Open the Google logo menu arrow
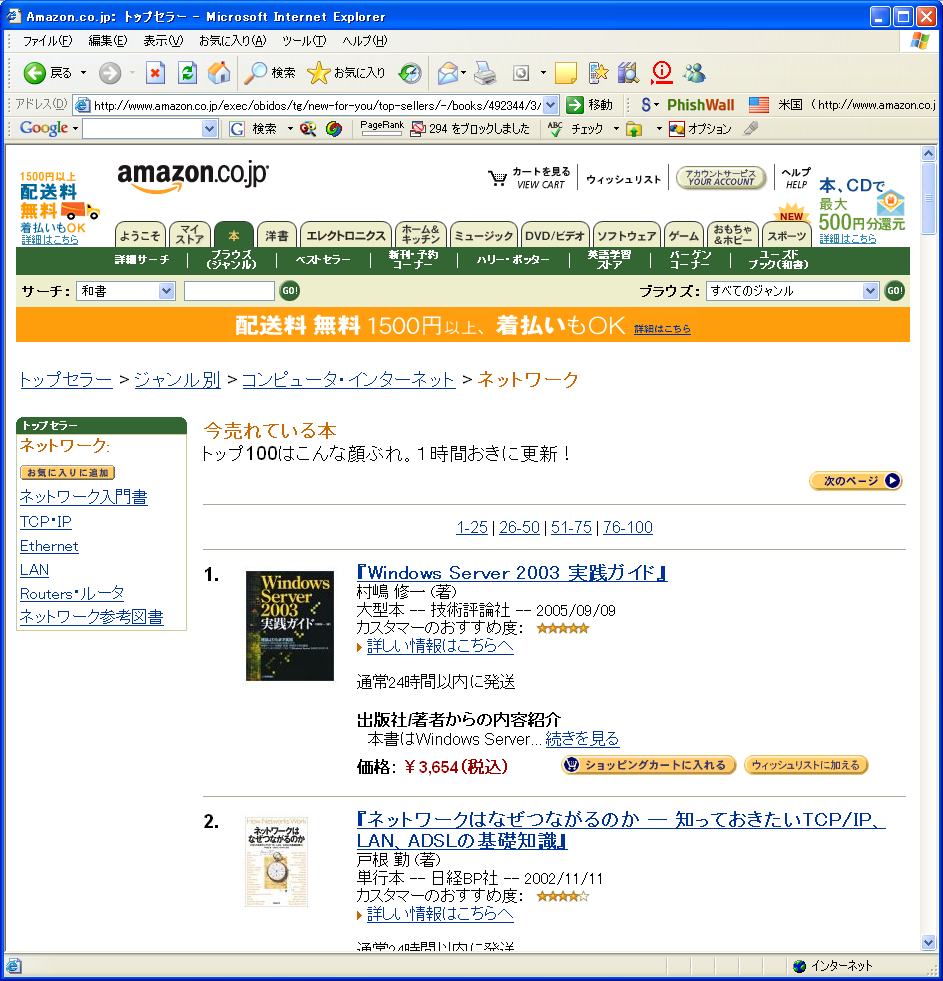The image size is (943, 981). 75,129
